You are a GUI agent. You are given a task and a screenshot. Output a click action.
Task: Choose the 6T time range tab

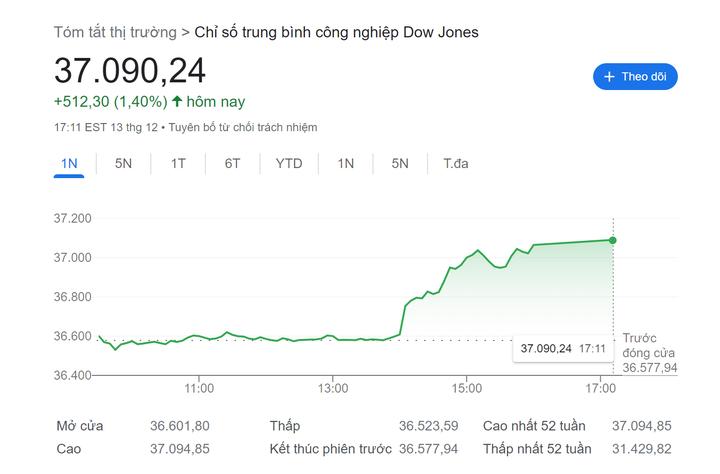[x=231, y=163]
